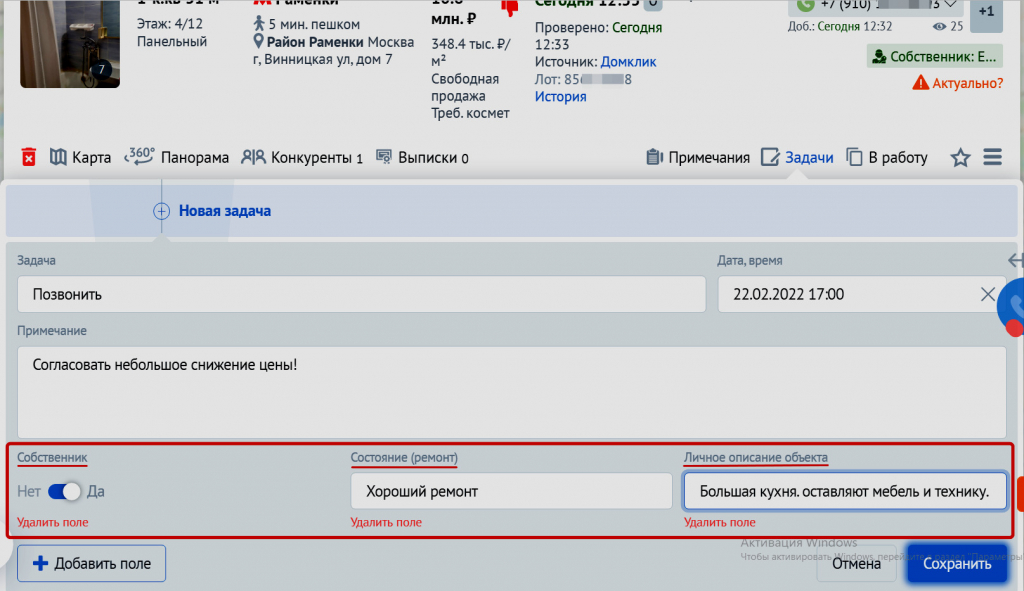The height and width of the screenshot is (591, 1024).
Task: Click the Сохранить button
Action: point(956,563)
